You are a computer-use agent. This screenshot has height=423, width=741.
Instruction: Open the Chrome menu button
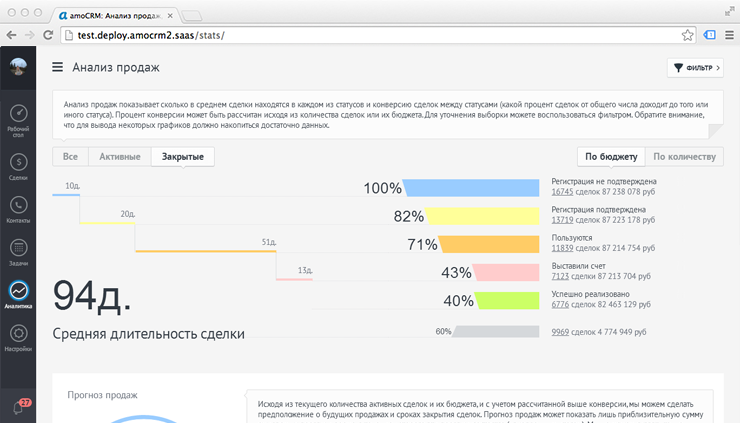tap(728, 34)
